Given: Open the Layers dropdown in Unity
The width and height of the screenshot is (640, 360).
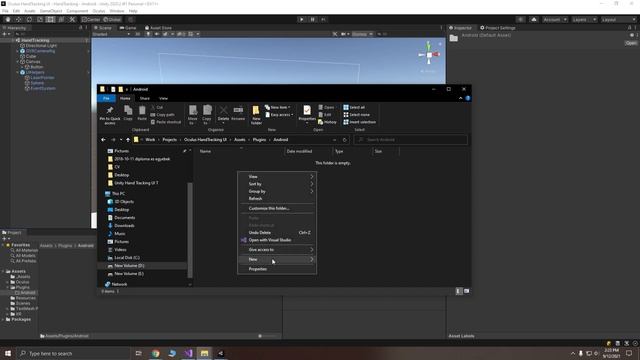Looking at the screenshot, I should pos(584,19).
